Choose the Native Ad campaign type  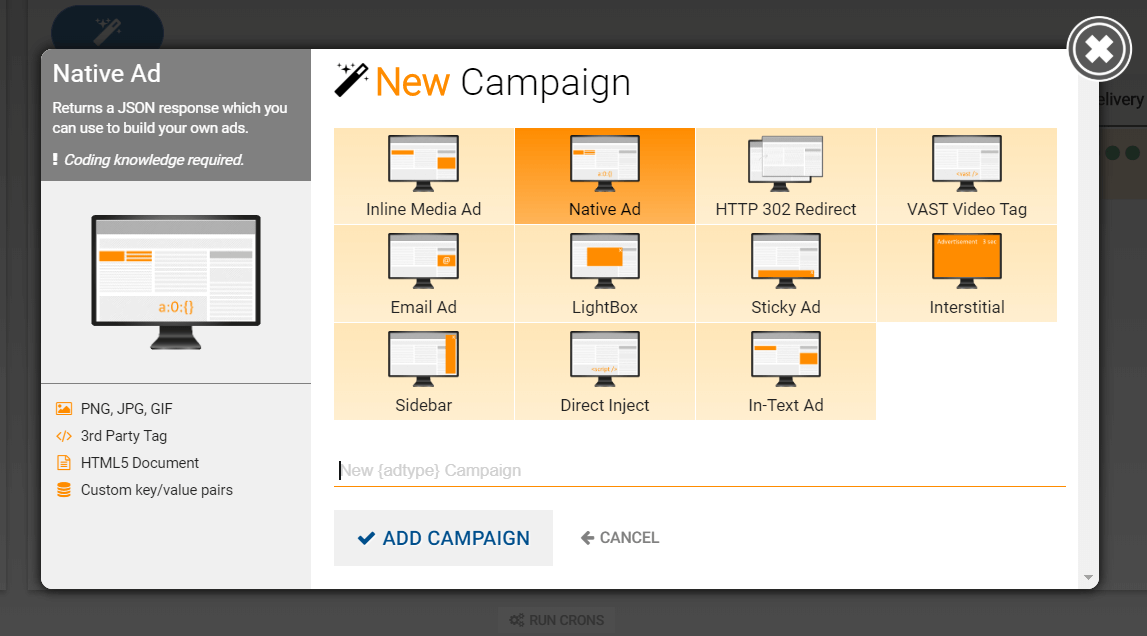click(x=604, y=175)
